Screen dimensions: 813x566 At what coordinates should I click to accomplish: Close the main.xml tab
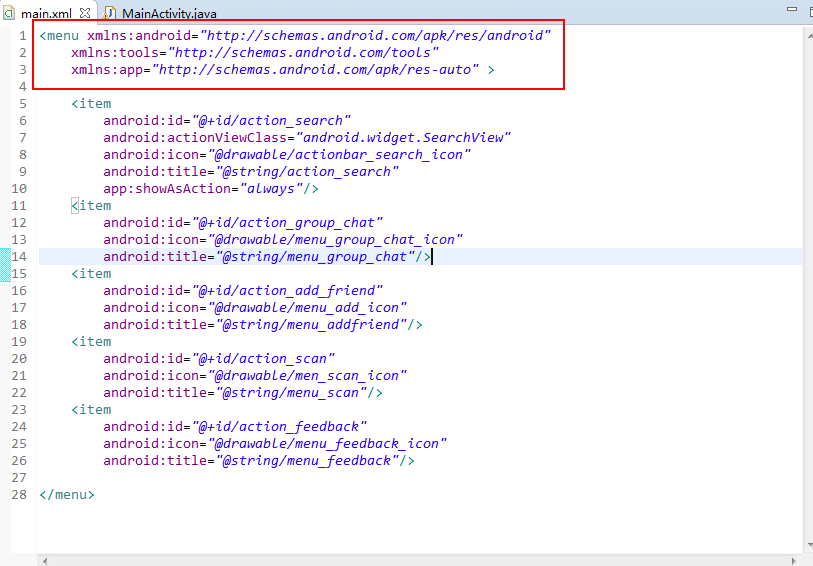point(85,12)
